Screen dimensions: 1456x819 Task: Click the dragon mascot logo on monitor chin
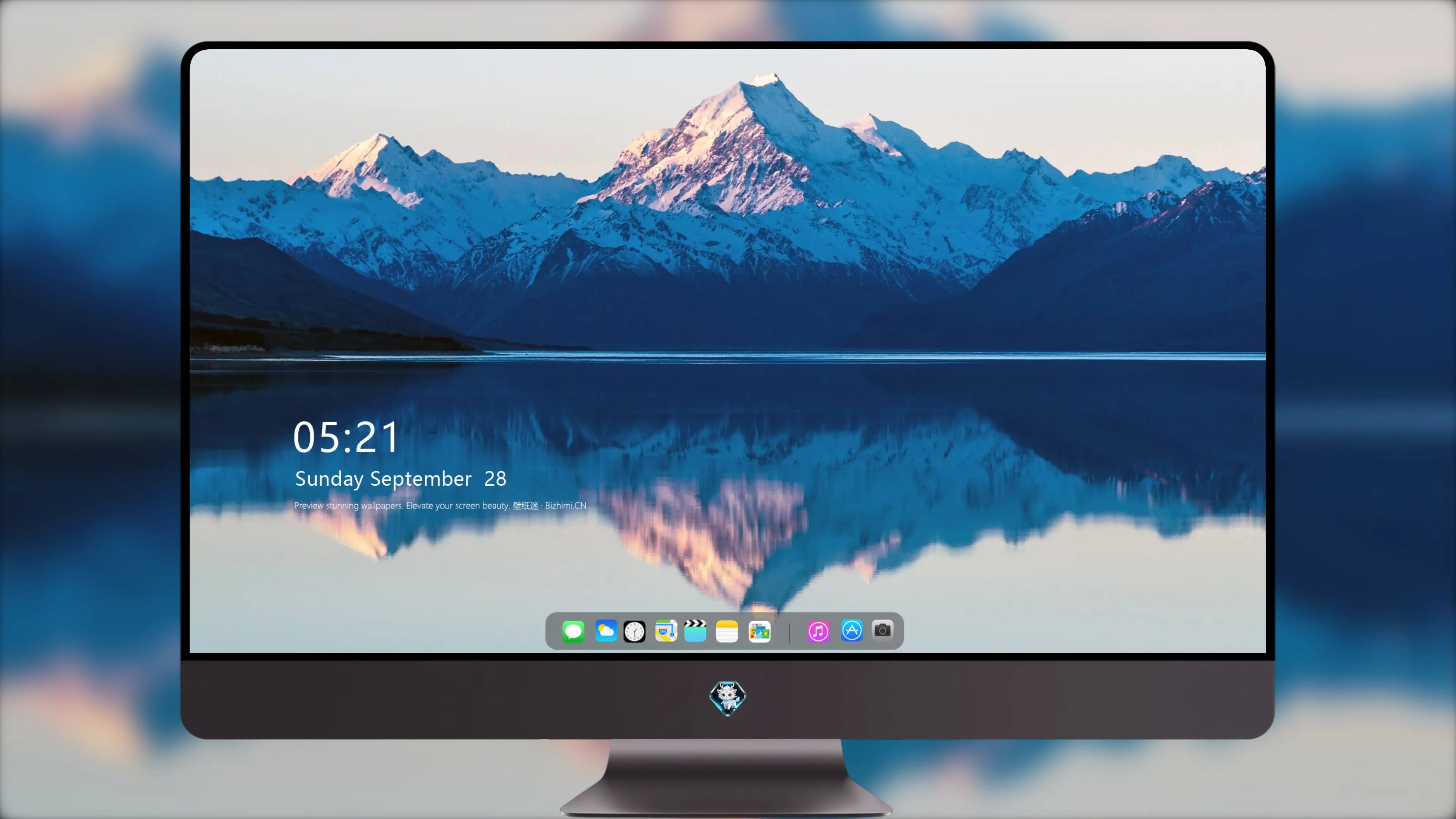[x=728, y=698]
